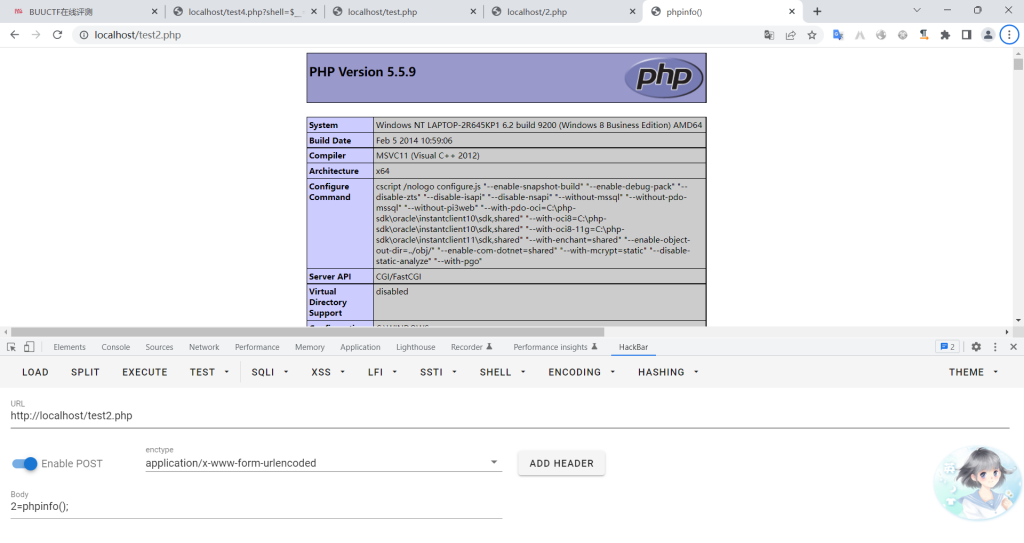Toggle the device toolbar icon in DevTools
Viewport: 1024px width, 543px height.
(x=29, y=347)
